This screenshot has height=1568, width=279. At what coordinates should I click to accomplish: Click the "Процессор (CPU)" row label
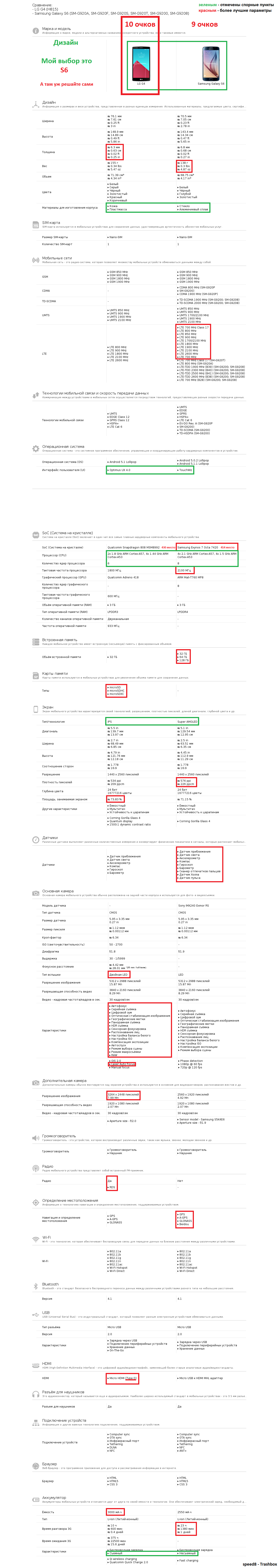(54, 555)
